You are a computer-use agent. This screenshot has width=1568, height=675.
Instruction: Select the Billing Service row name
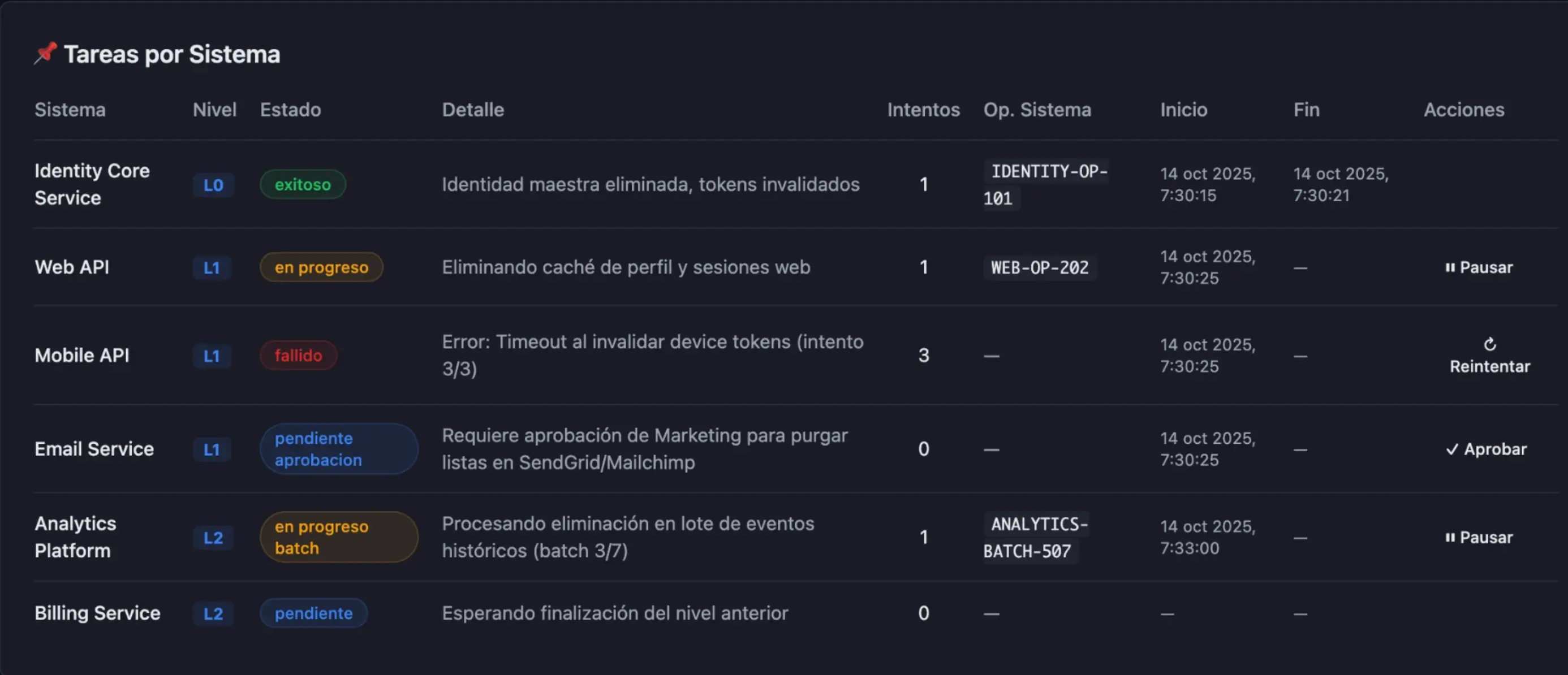pyautogui.click(x=97, y=613)
